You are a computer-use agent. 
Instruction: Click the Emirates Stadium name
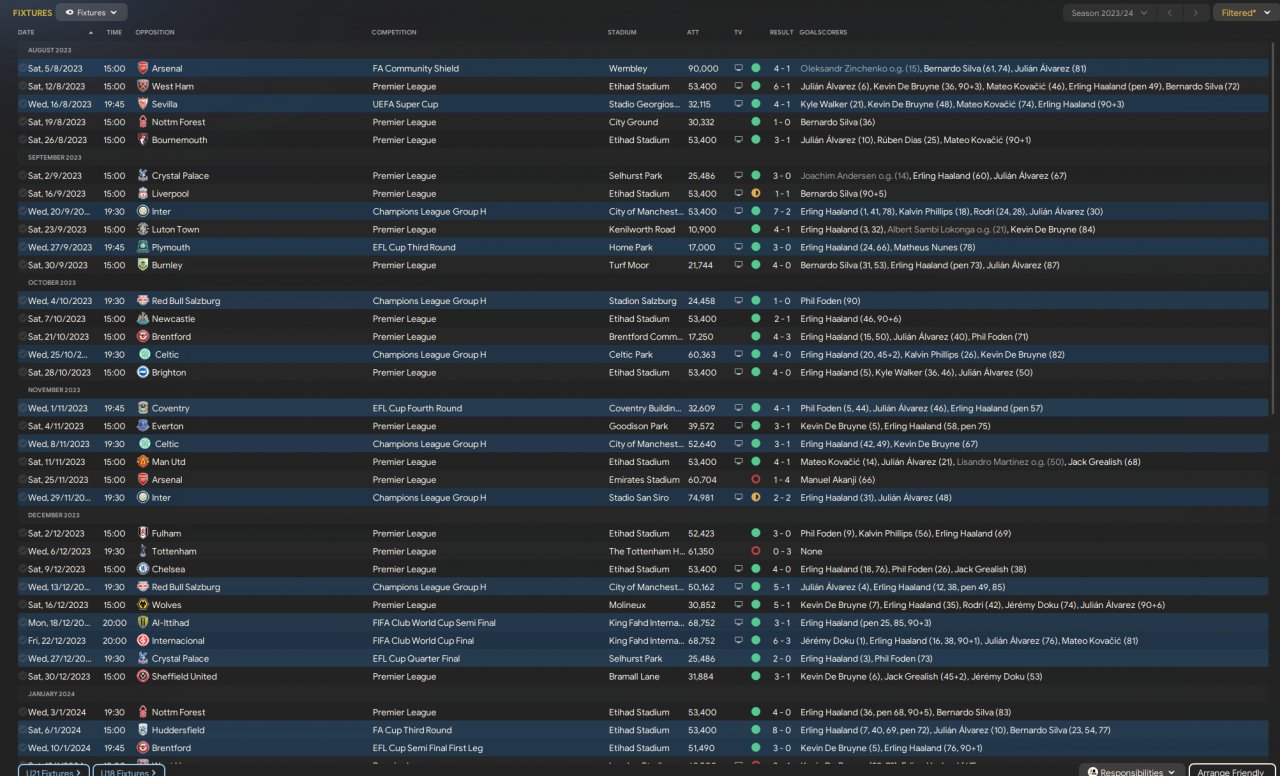click(x=644, y=480)
